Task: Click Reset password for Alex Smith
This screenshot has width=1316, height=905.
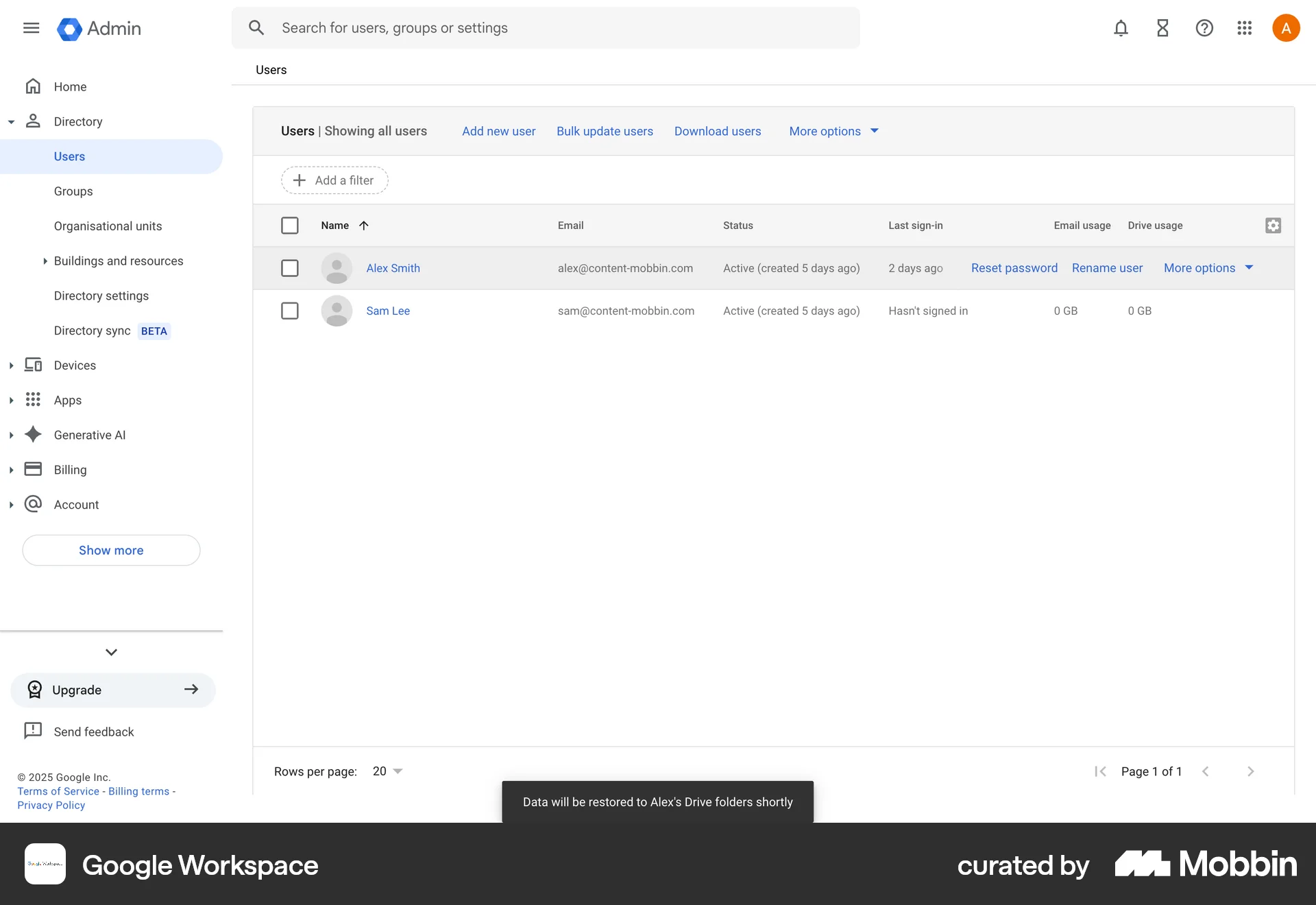Action: coord(1014,268)
